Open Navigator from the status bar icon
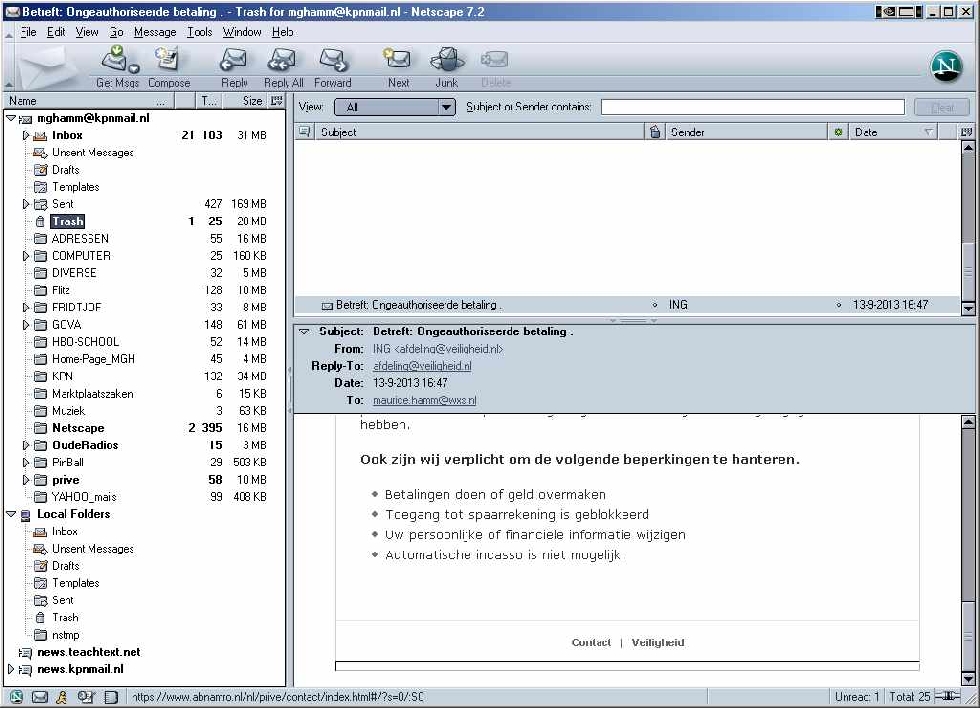 point(16,697)
